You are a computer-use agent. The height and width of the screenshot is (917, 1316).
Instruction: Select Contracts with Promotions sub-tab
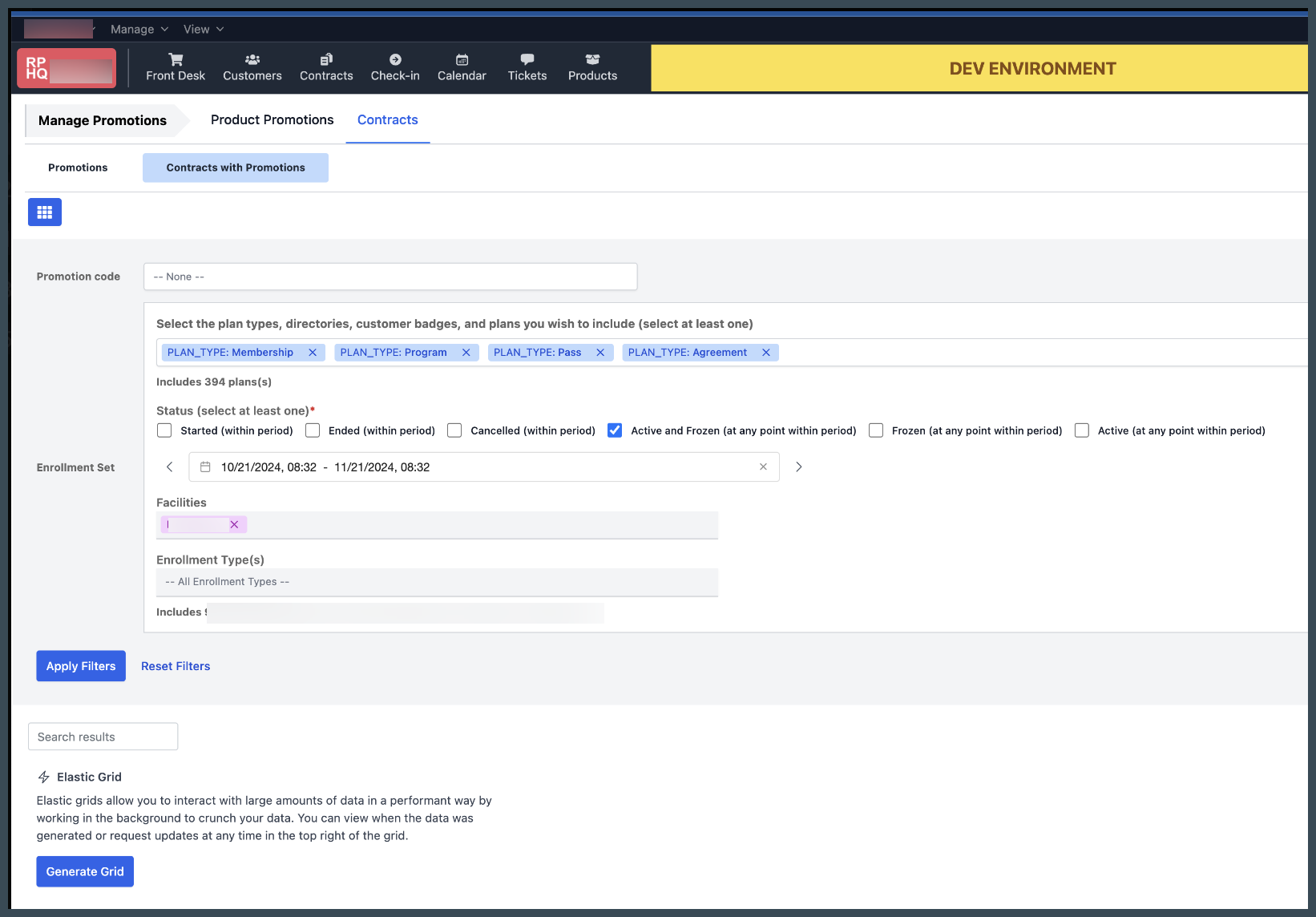pos(236,168)
